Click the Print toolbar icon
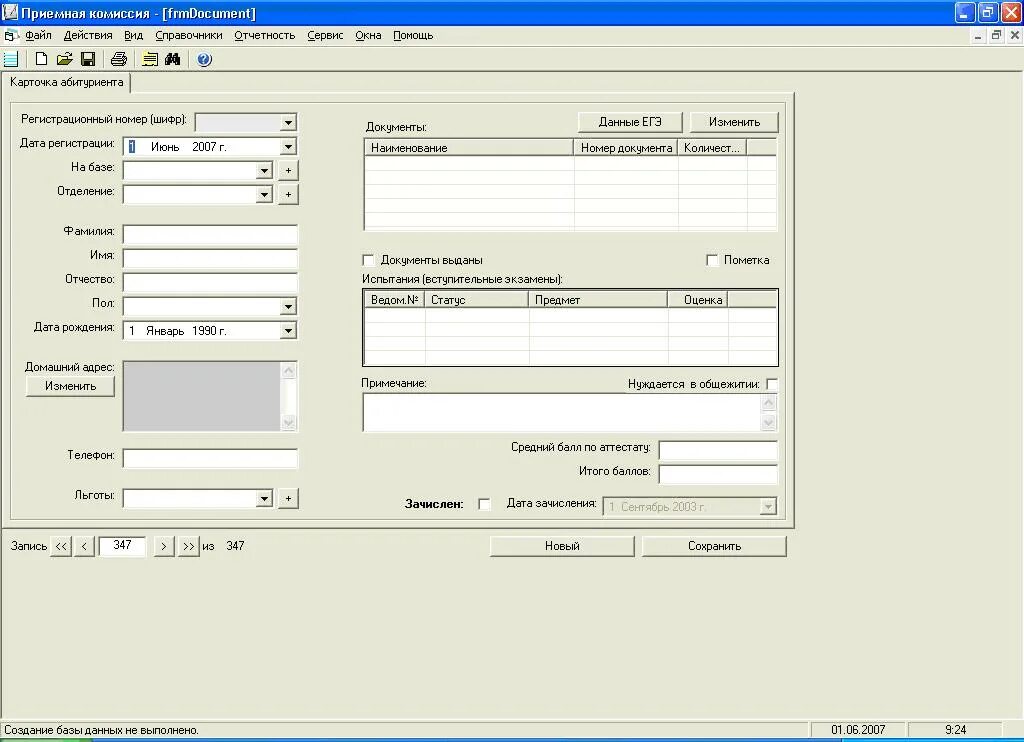 (118, 59)
